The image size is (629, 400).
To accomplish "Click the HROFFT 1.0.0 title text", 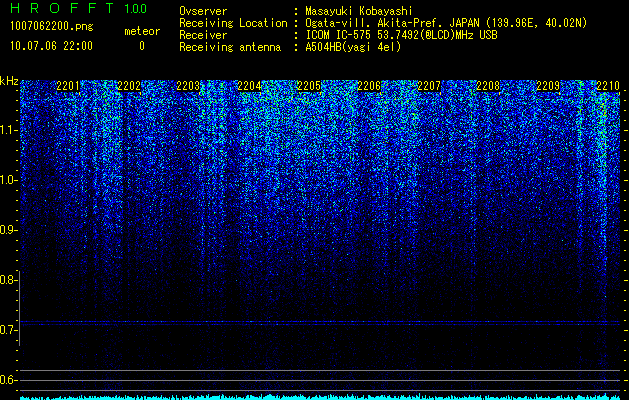I will click(x=79, y=8).
